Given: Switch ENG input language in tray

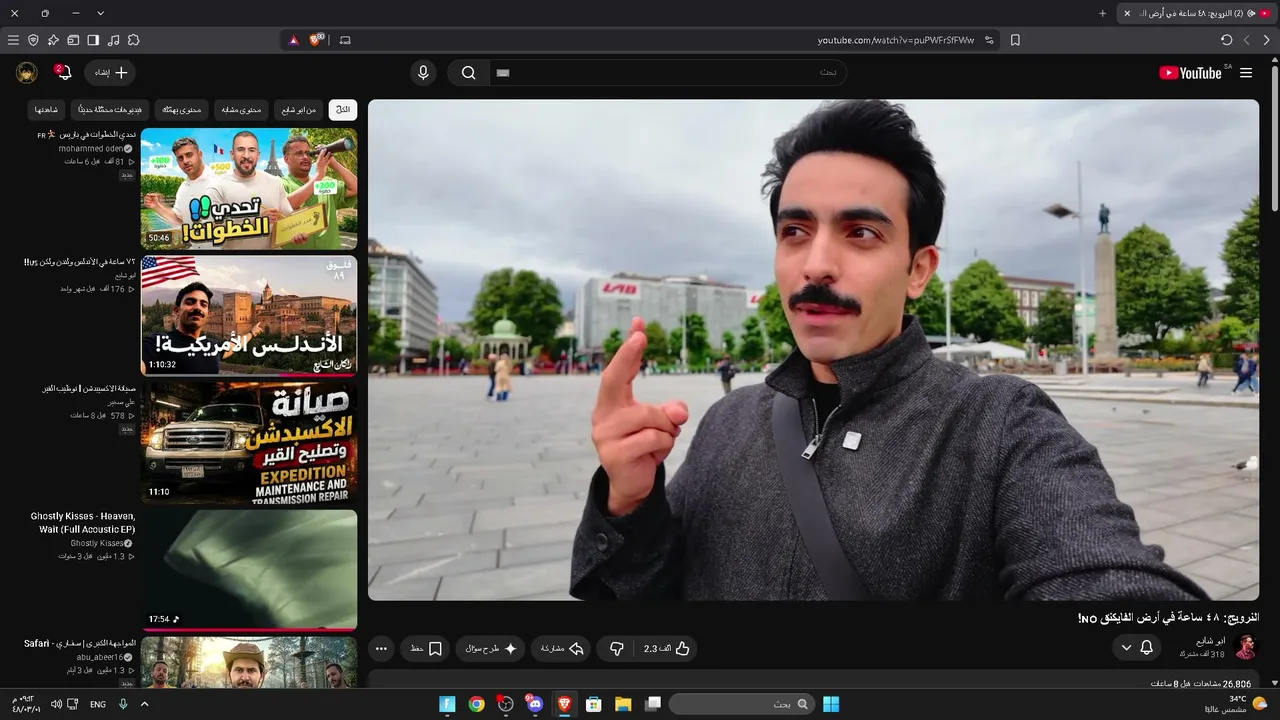Looking at the screenshot, I should (98, 704).
